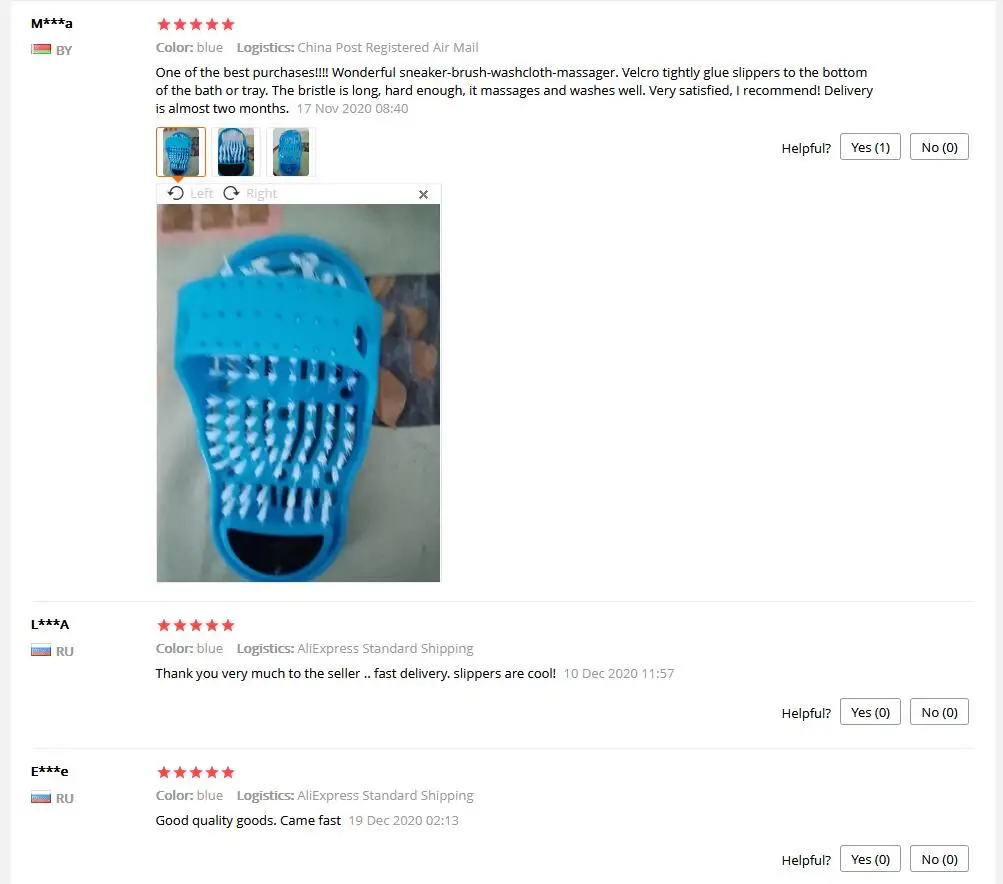The height and width of the screenshot is (884, 1003).
Task: Click the Russian flag under L***A
Action: tap(41, 651)
